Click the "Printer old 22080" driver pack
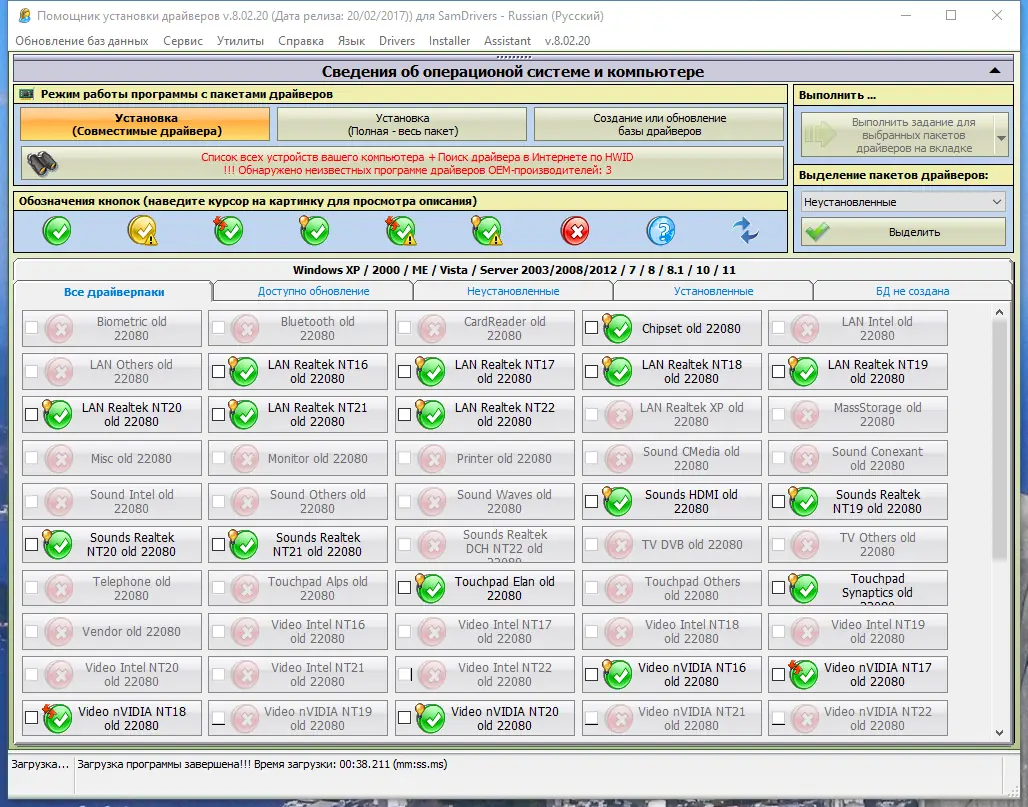 (x=484, y=458)
